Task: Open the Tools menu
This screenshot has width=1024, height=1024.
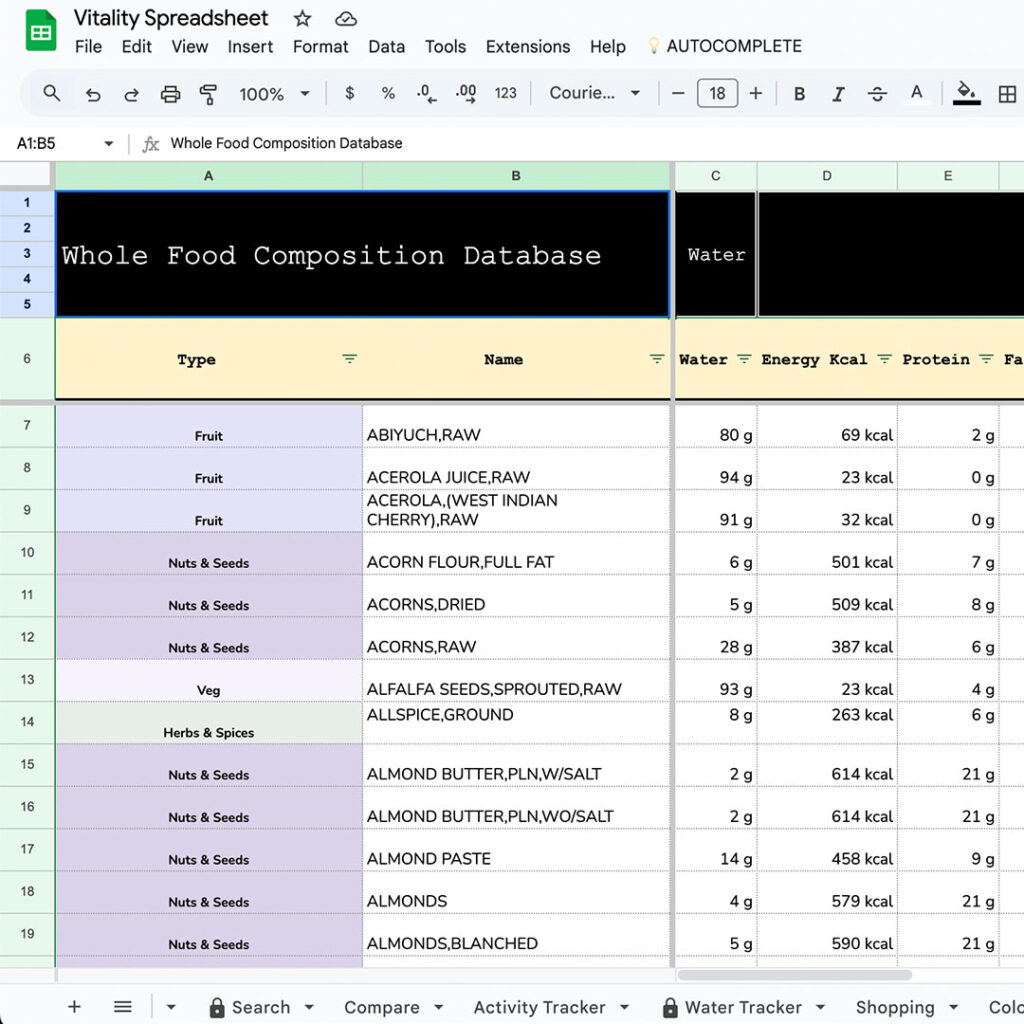Action: tap(445, 47)
